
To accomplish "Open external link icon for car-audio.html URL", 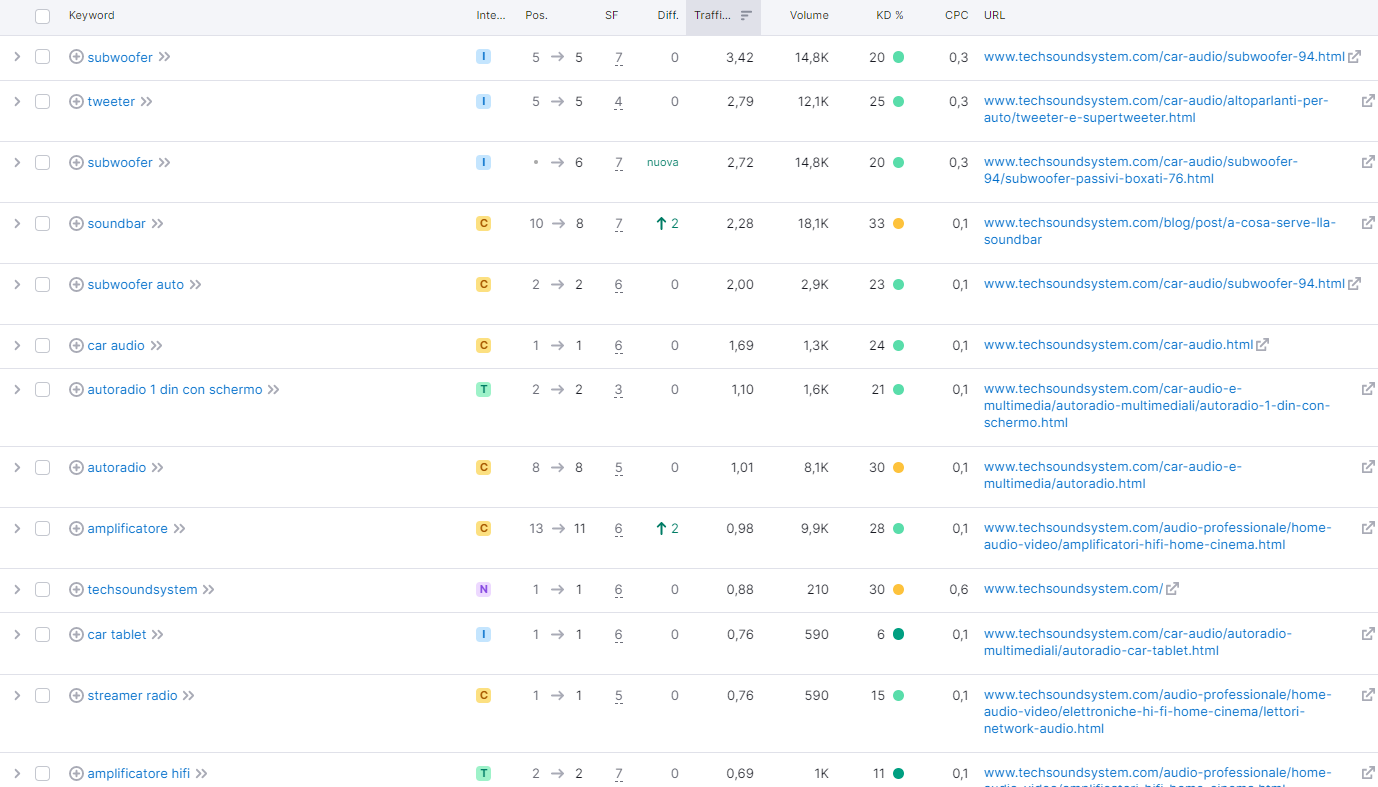I will point(1263,344).
